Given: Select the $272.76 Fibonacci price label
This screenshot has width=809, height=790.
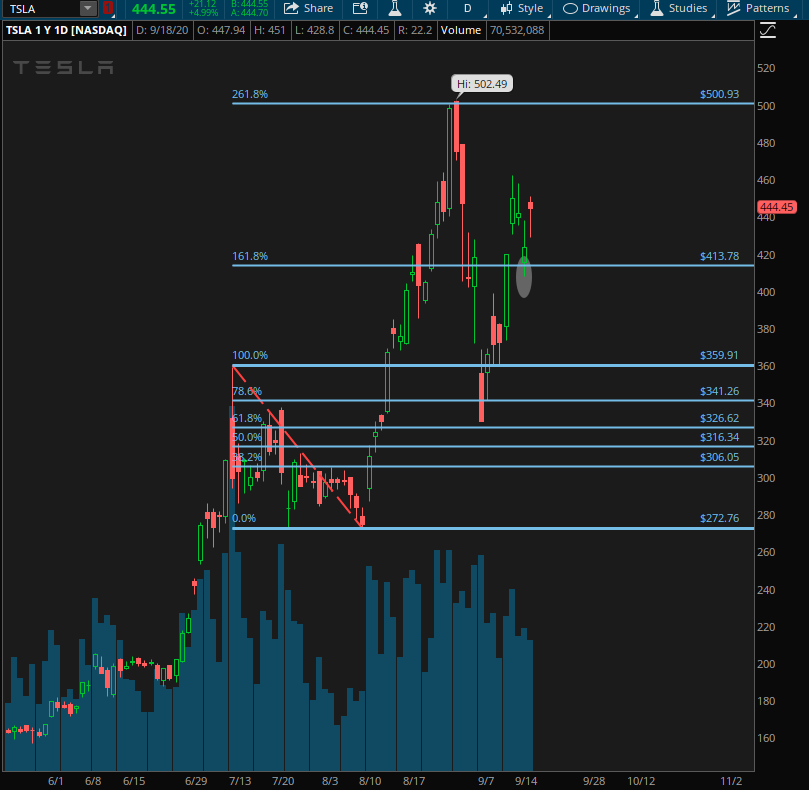Looking at the screenshot, I should click(719, 518).
